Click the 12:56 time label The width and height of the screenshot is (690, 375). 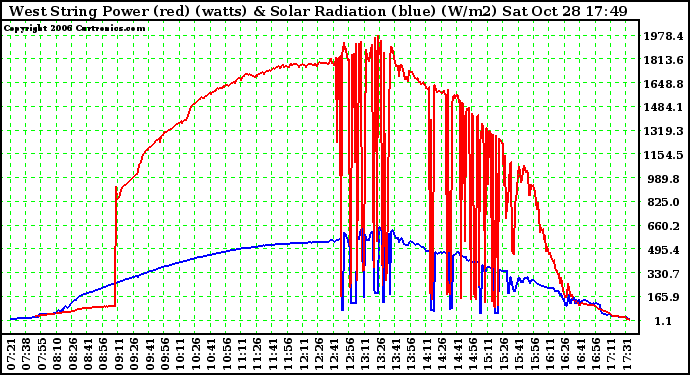350,354
